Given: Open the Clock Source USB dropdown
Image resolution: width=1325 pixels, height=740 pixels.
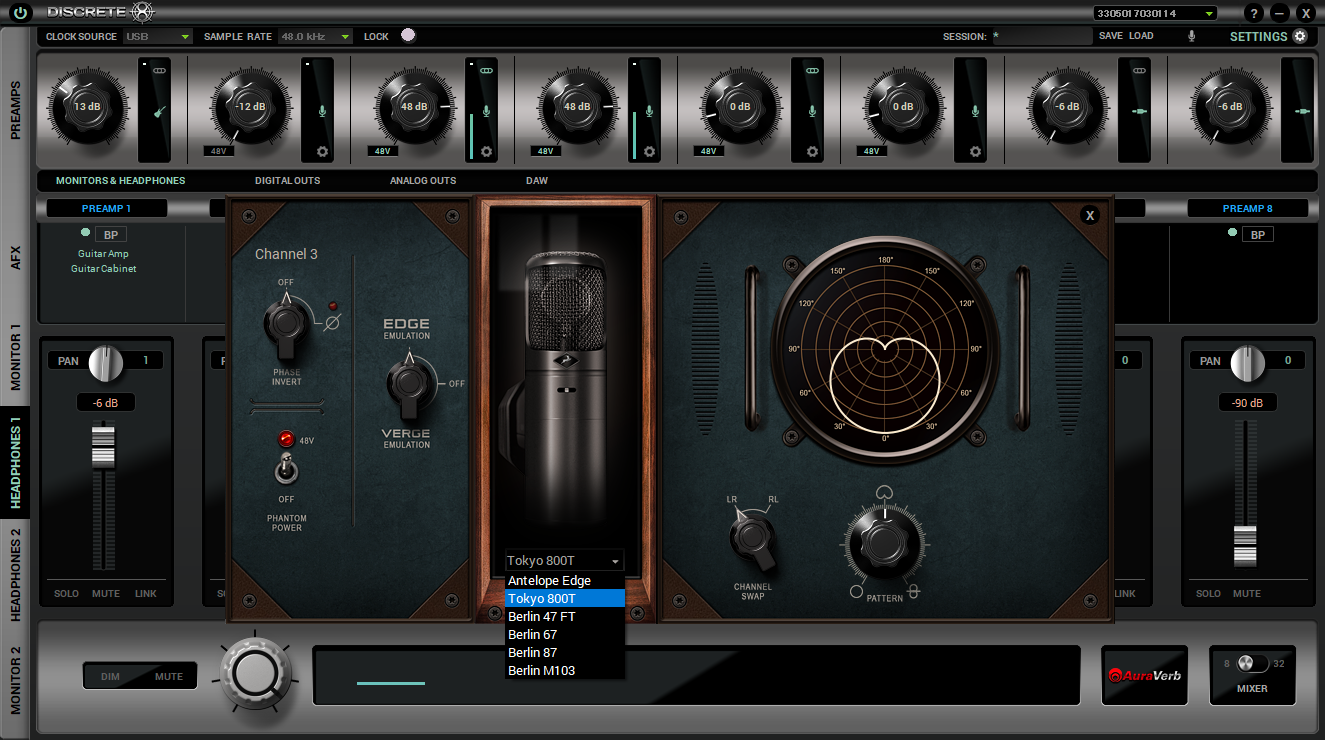Looking at the screenshot, I should 158,36.
